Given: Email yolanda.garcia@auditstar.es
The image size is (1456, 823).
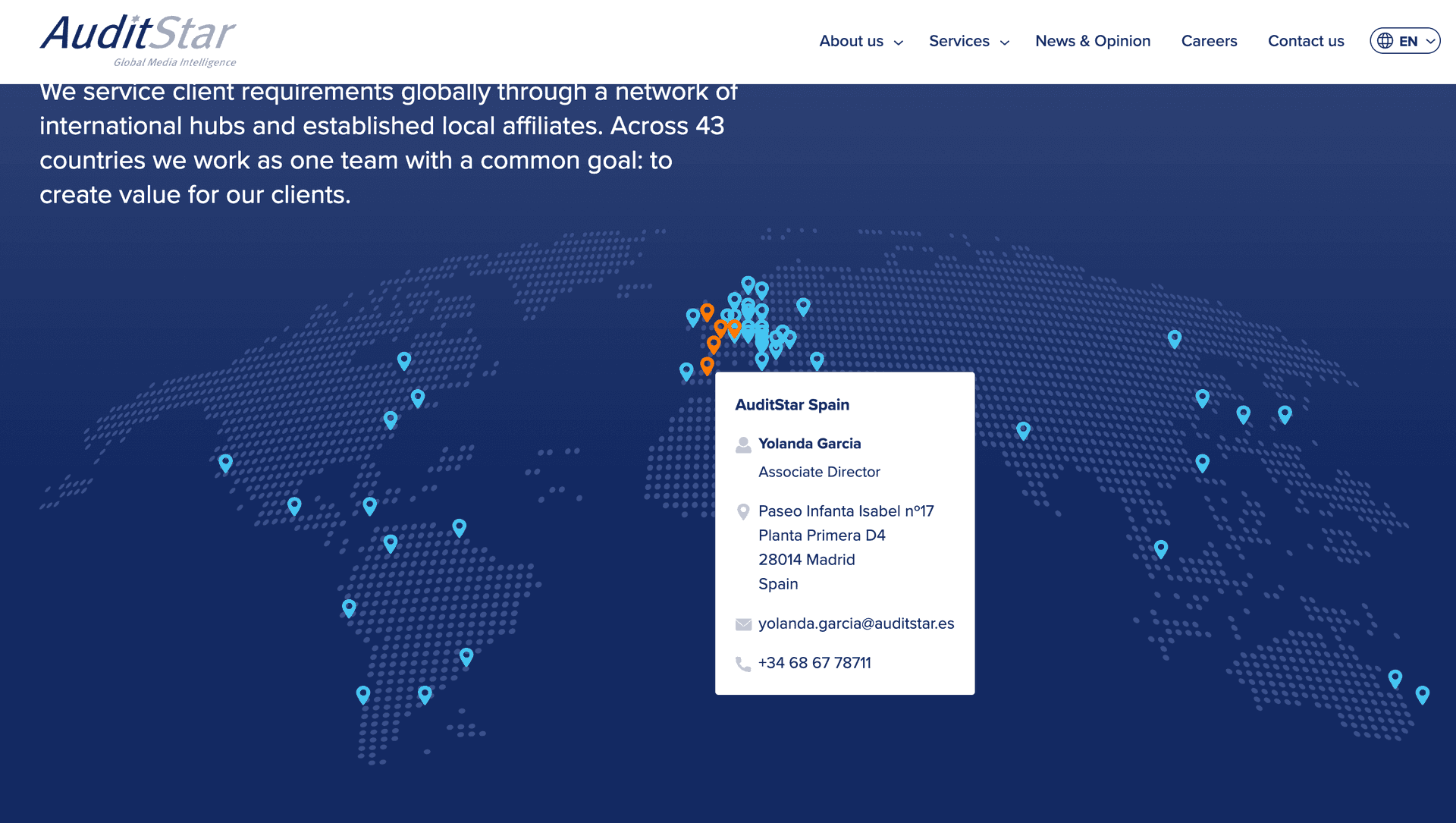Looking at the screenshot, I should click(x=856, y=624).
